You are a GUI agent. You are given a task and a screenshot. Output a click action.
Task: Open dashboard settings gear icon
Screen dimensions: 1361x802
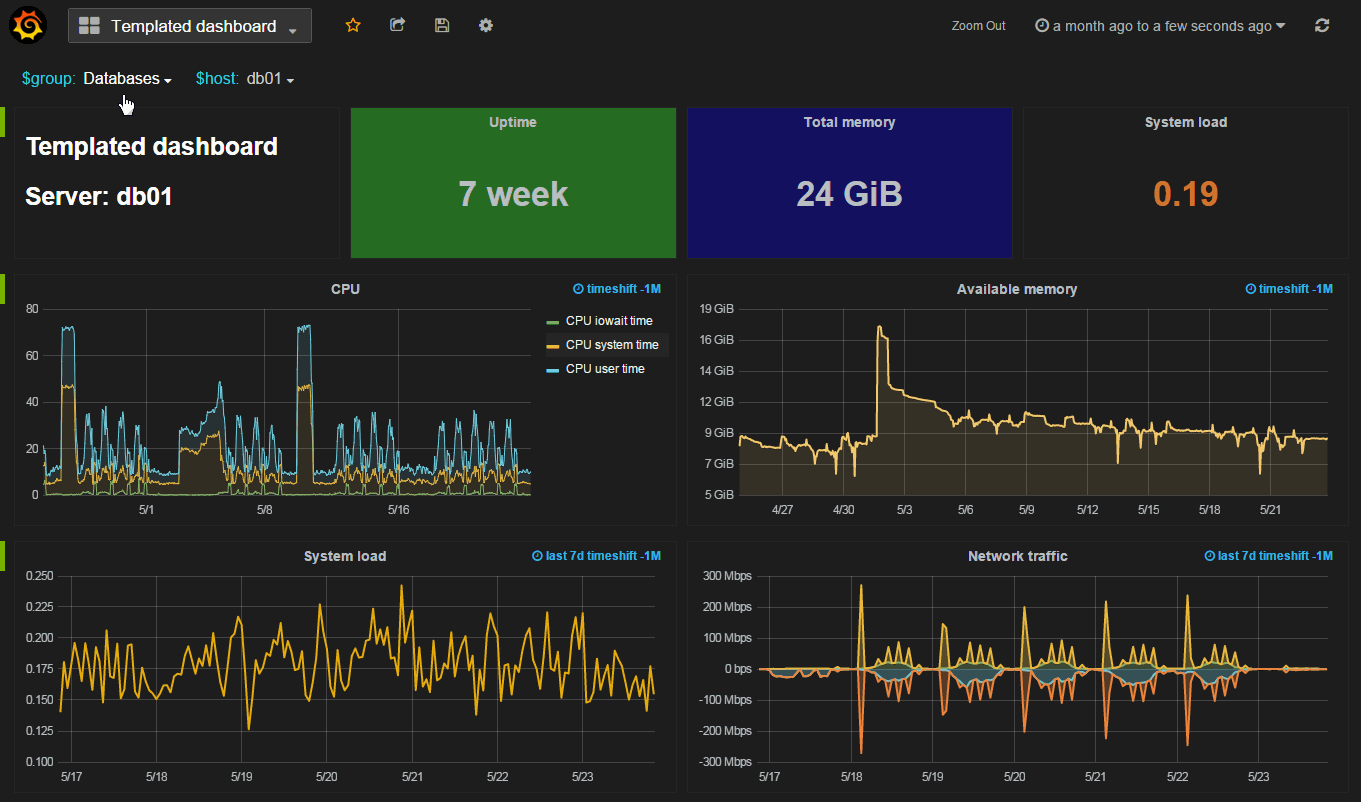coord(486,25)
